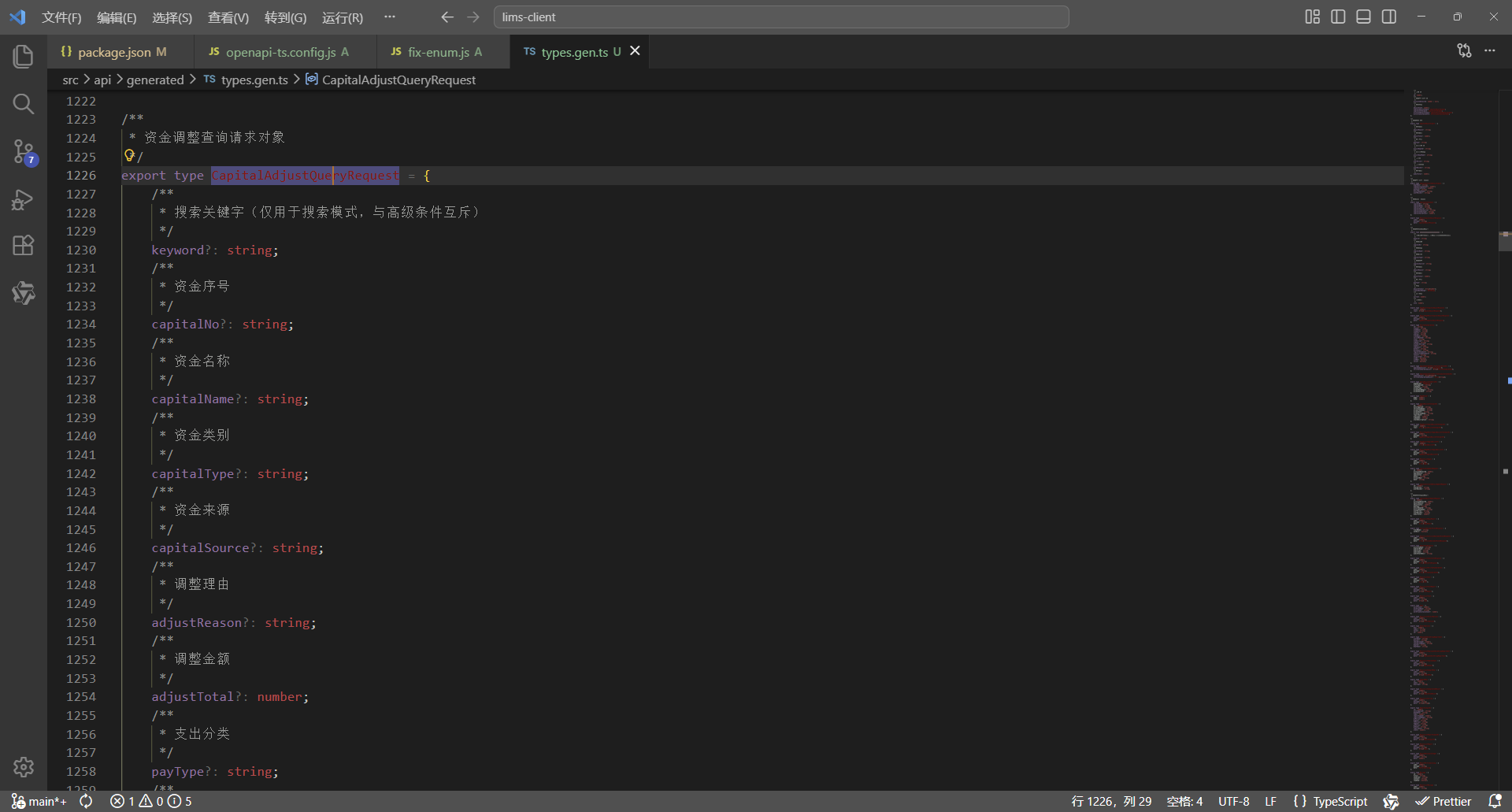This screenshot has width=1512, height=812.
Task: Click the CapitalAdjustQueryRequest type name in code
Action: (305, 176)
